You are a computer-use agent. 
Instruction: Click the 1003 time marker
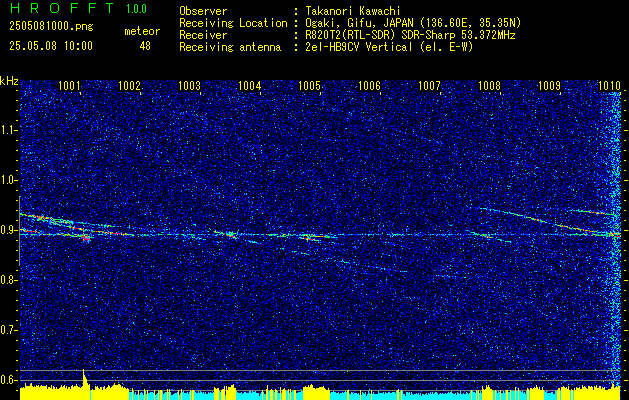pyautogui.click(x=189, y=85)
